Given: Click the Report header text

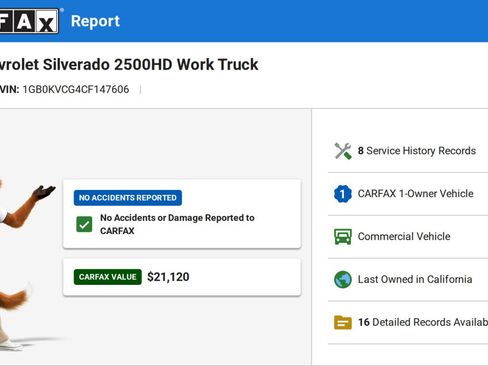Looking at the screenshot, I should click(95, 21).
